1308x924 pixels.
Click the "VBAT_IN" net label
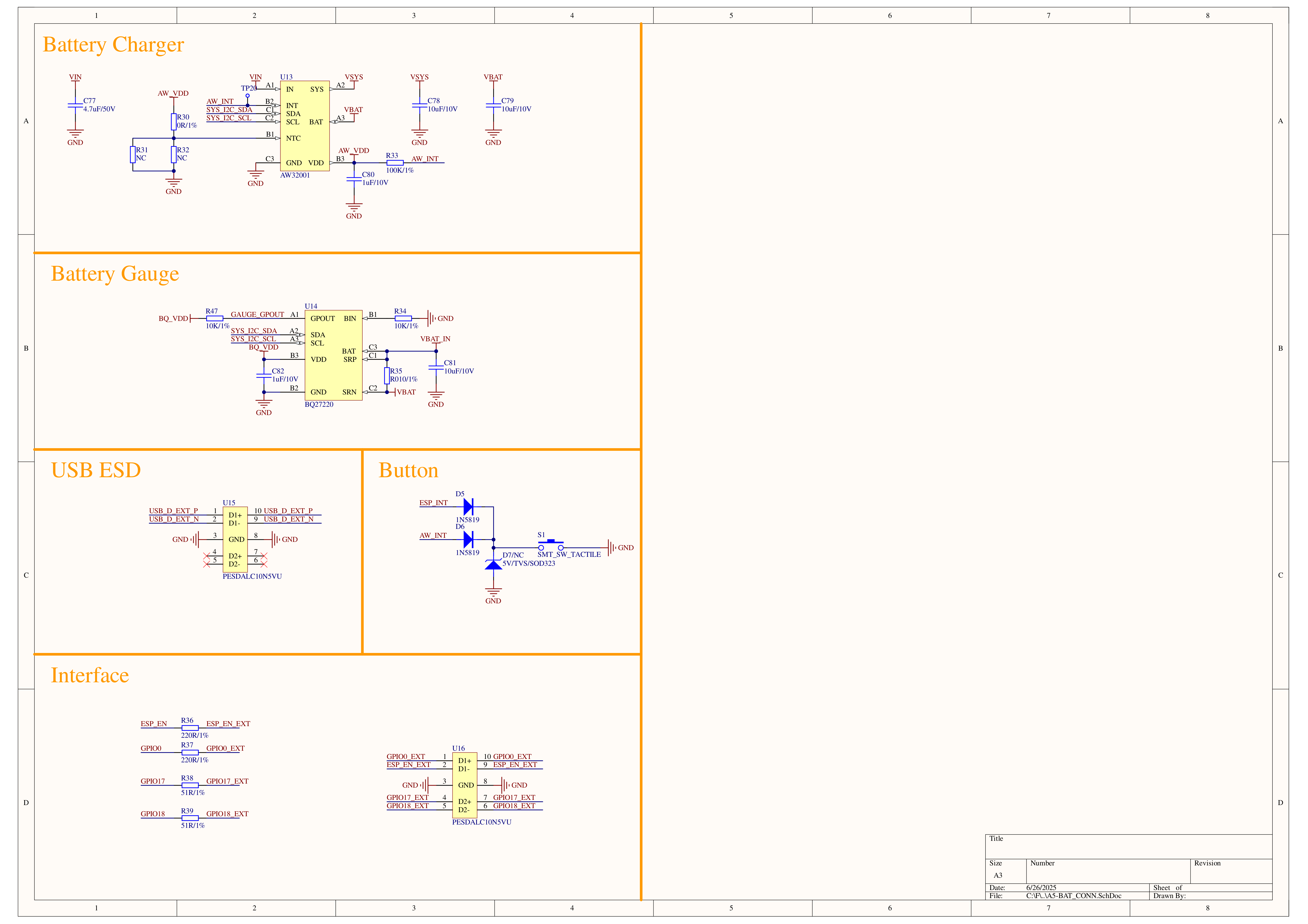coord(435,339)
